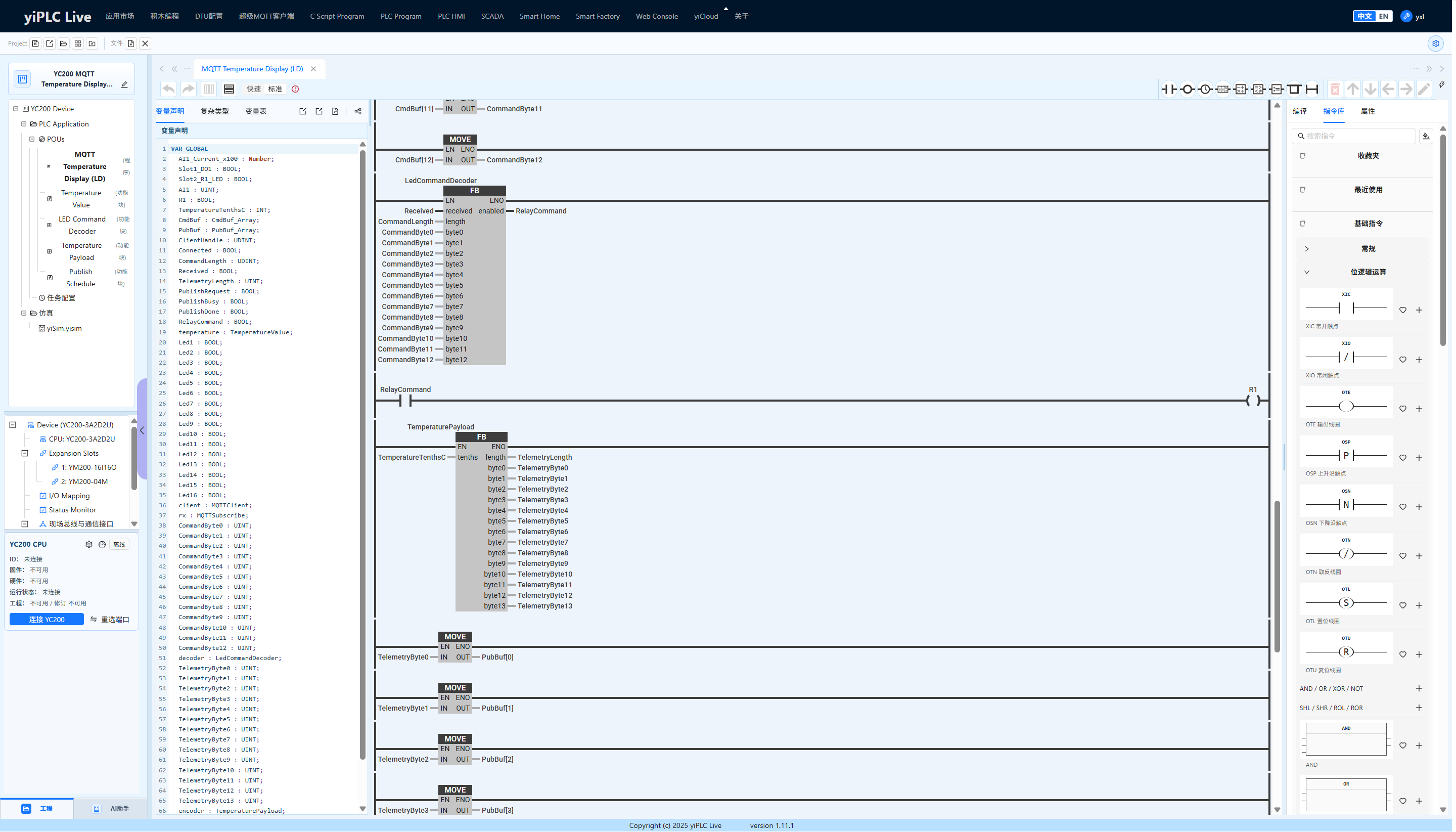Expand the 常规 instruction category
1456x832 pixels.
pyautogui.click(x=1306, y=248)
